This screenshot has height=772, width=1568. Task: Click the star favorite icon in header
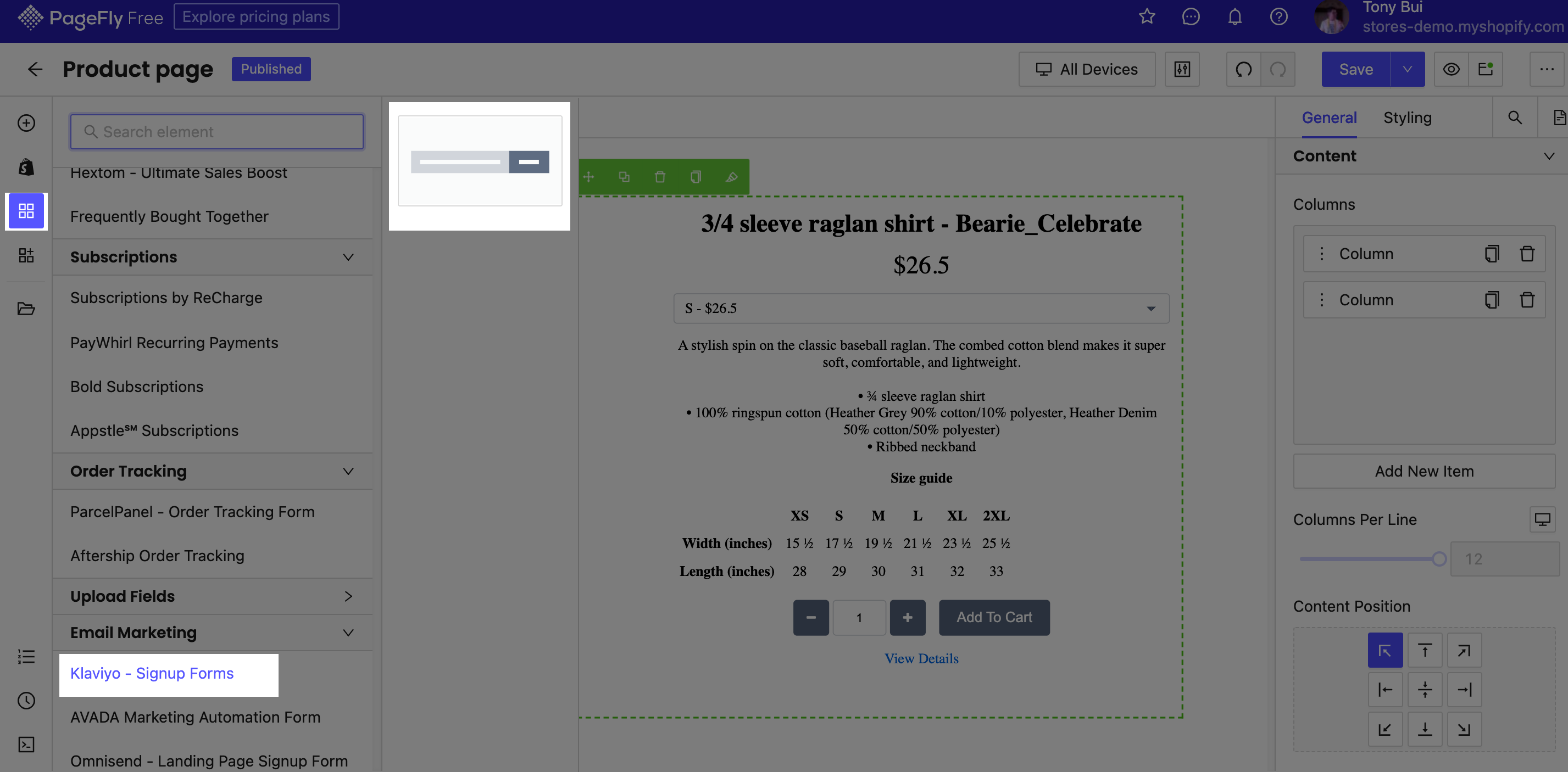click(1147, 16)
